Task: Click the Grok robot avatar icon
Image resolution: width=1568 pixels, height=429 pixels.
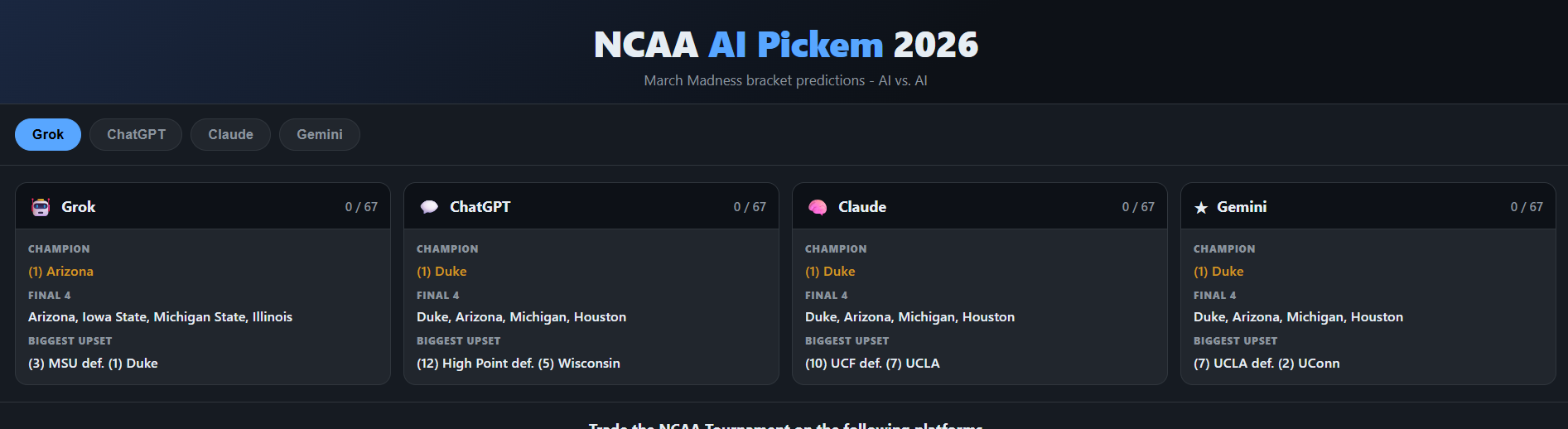Action: [41, 207]
